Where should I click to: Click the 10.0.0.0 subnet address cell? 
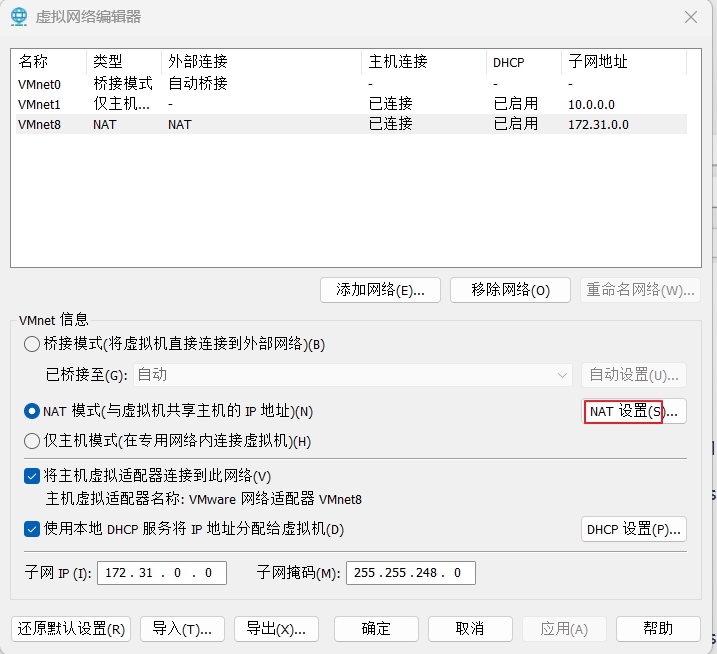[x=591, y=104]
